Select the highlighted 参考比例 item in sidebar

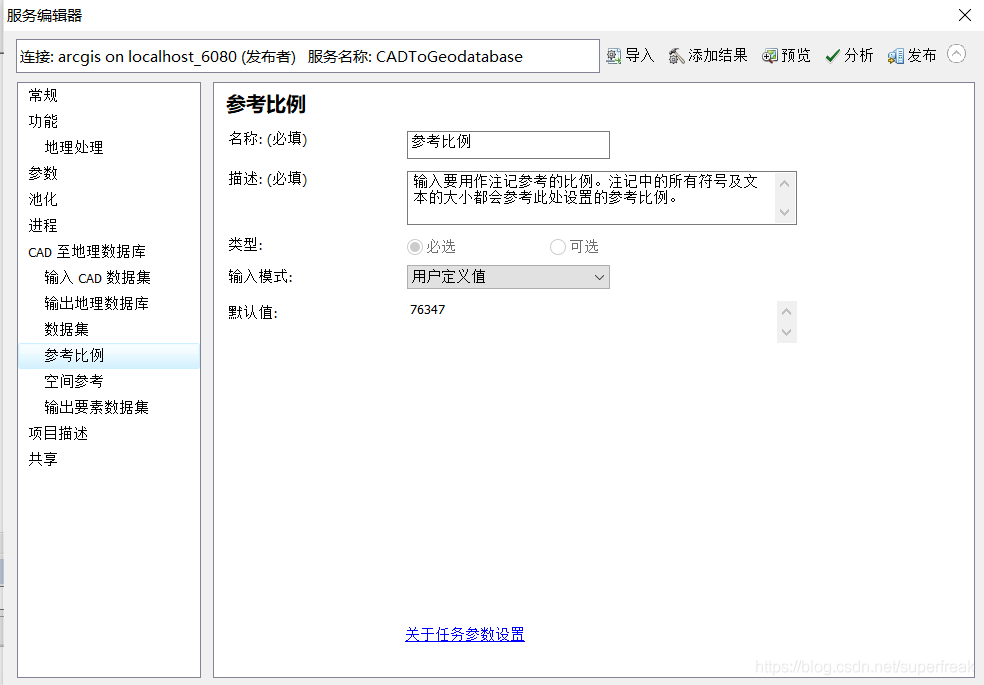pyautogui.click(x=109, y=356)
